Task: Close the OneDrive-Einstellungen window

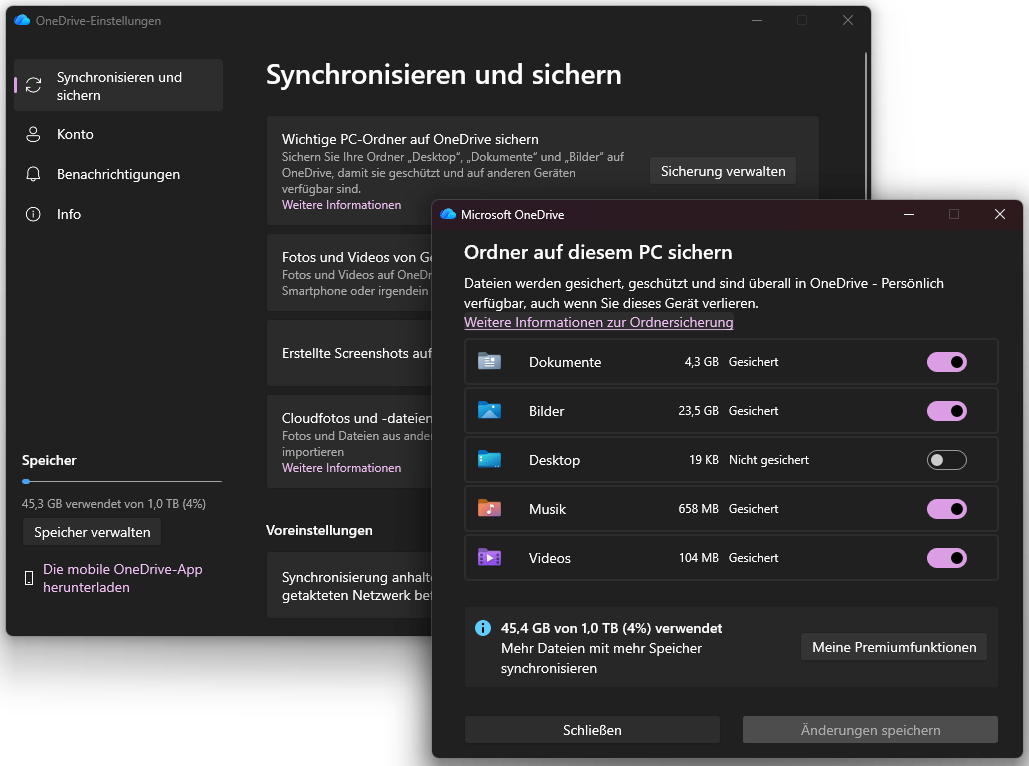Action: click(848, 20)
